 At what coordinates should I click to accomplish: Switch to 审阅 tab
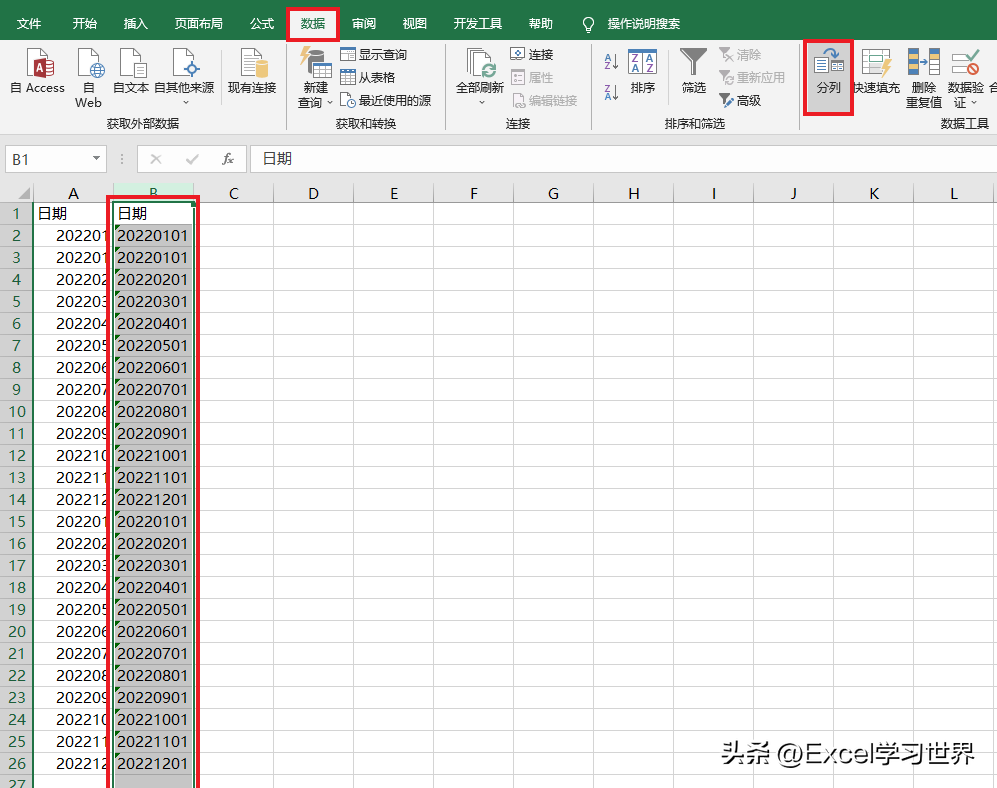364,24
